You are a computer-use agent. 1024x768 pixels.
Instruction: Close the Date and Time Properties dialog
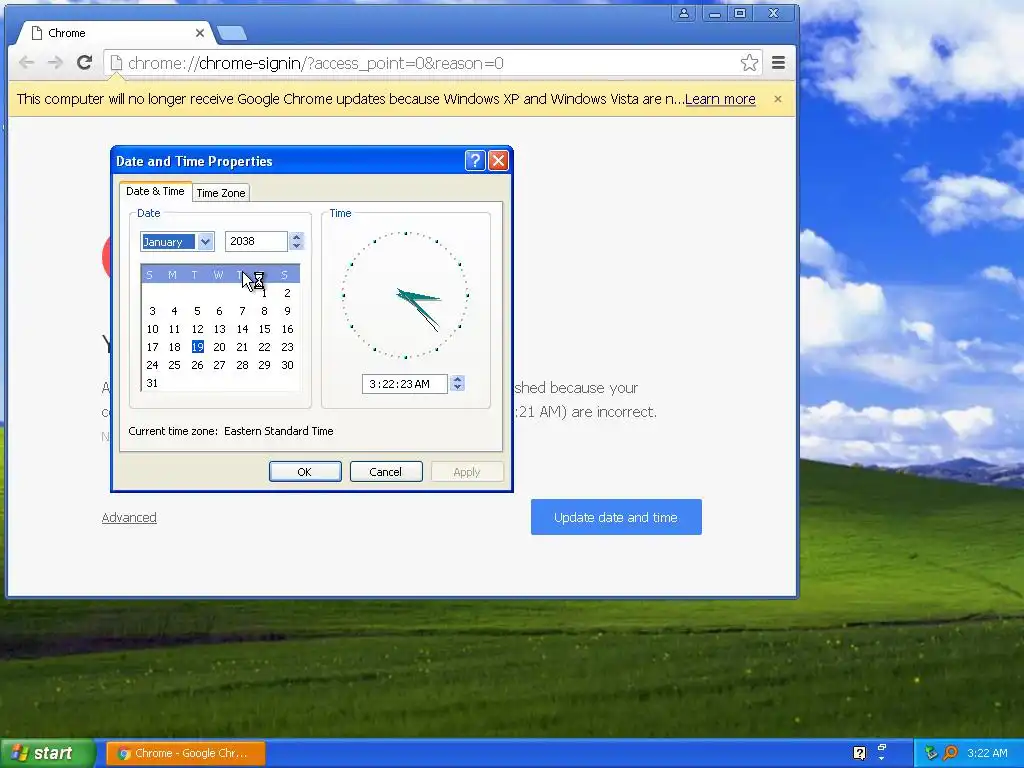pos(498,161)
